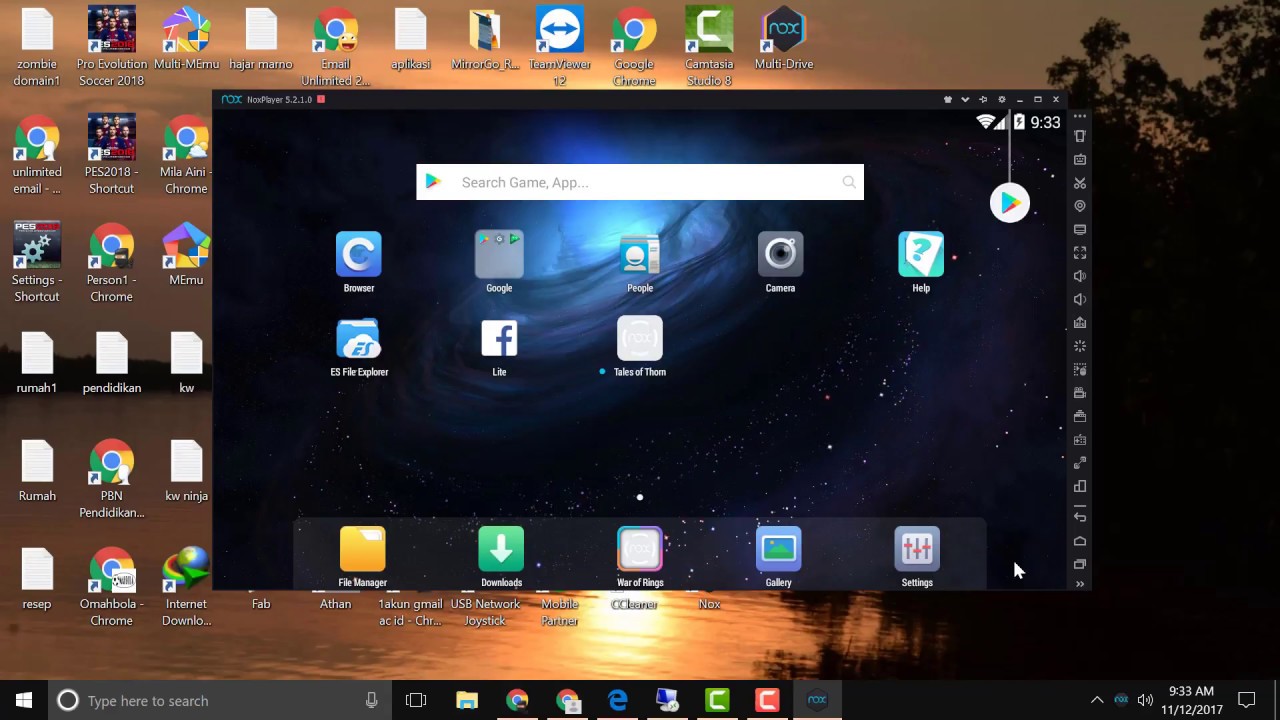Screen dimensions: 1280x720
Task: Select Internet Download Manager desktop icon
Action: [x=186, y=587]
